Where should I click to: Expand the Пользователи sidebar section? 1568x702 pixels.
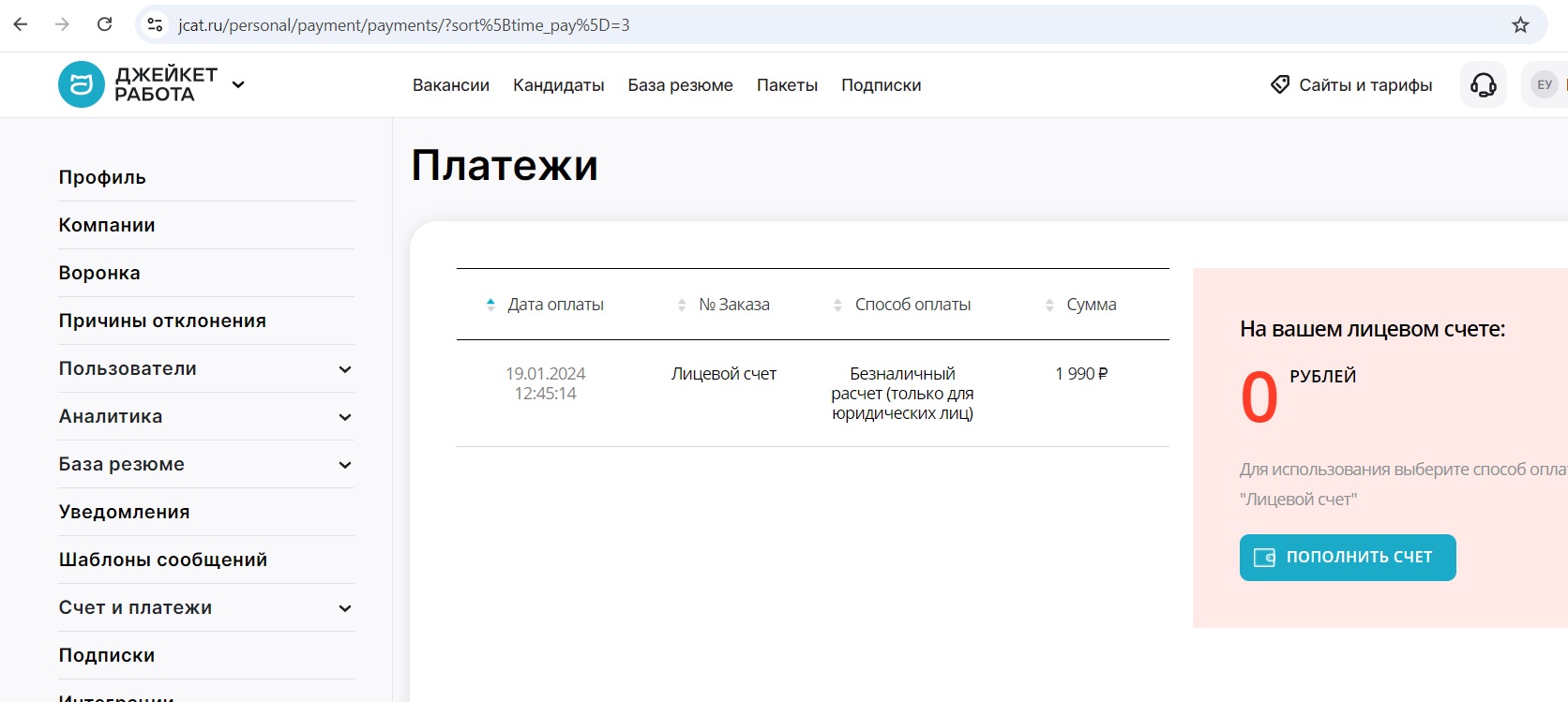pos(345,369)
